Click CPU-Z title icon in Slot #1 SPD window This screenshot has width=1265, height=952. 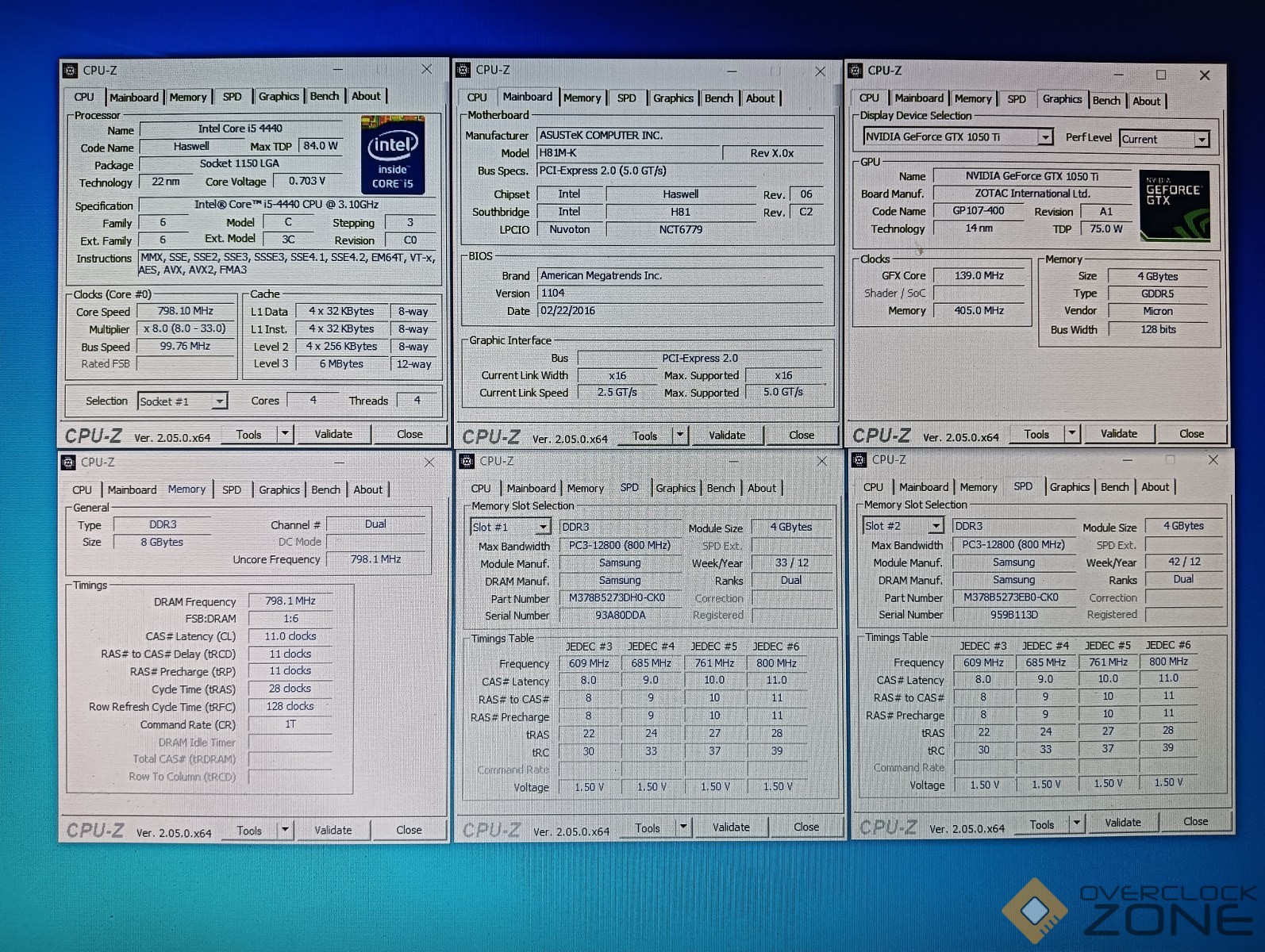(467, 461)
